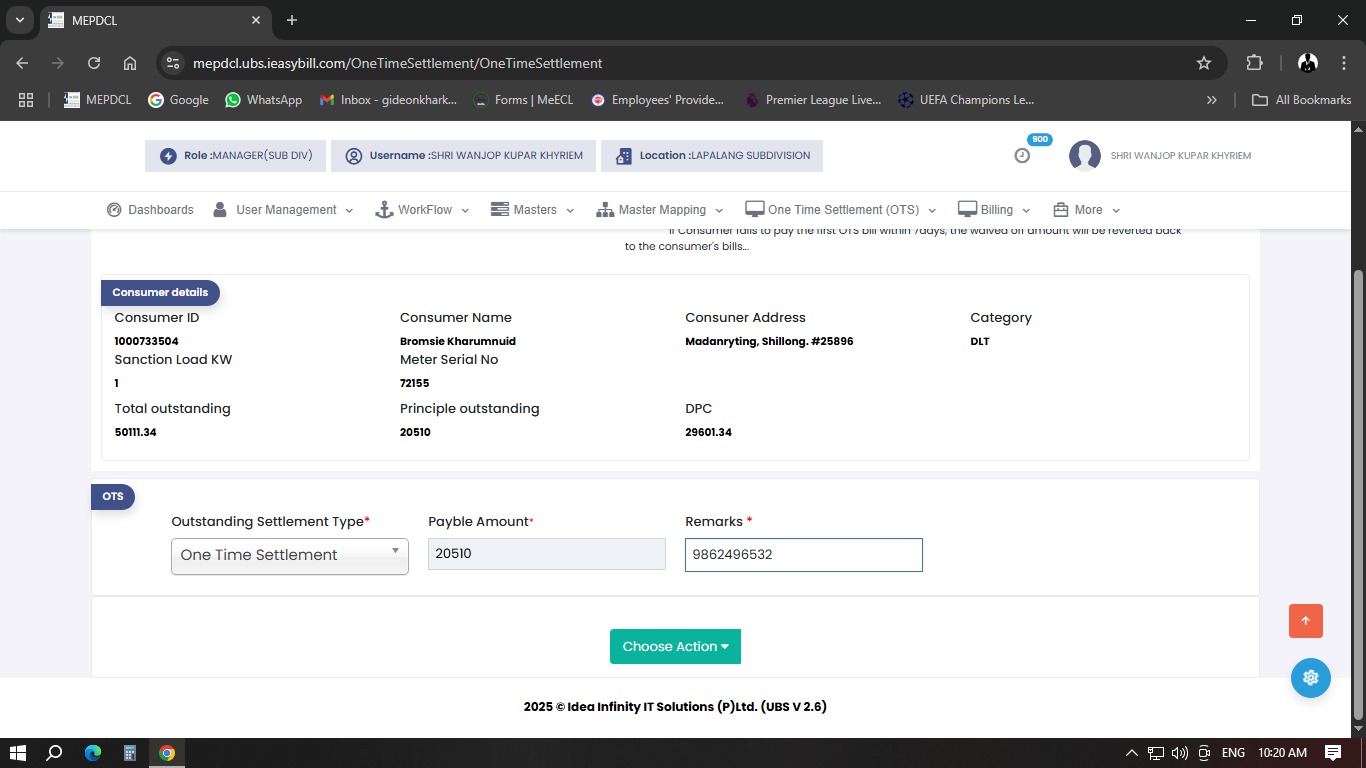
Task: Click the orange scroll-to-top arrow button
Action: [x=1306, y=621]
